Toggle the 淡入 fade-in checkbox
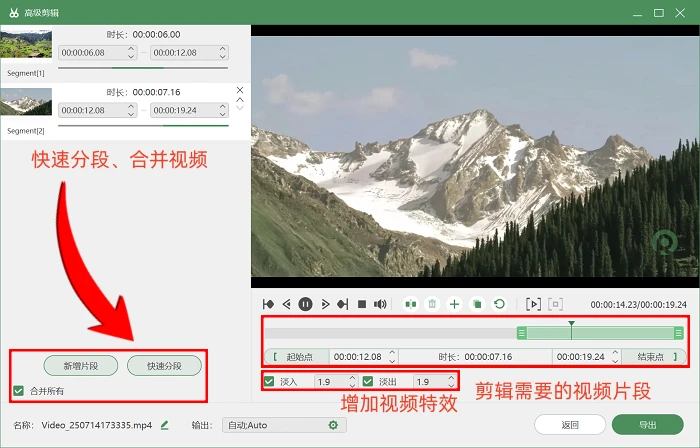The height and width of the screenshot is (448, 700). tap(269, 382)
